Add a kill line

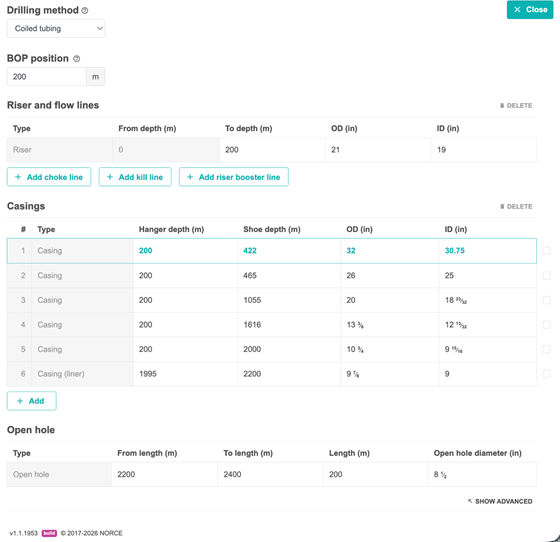click(135, 177)
